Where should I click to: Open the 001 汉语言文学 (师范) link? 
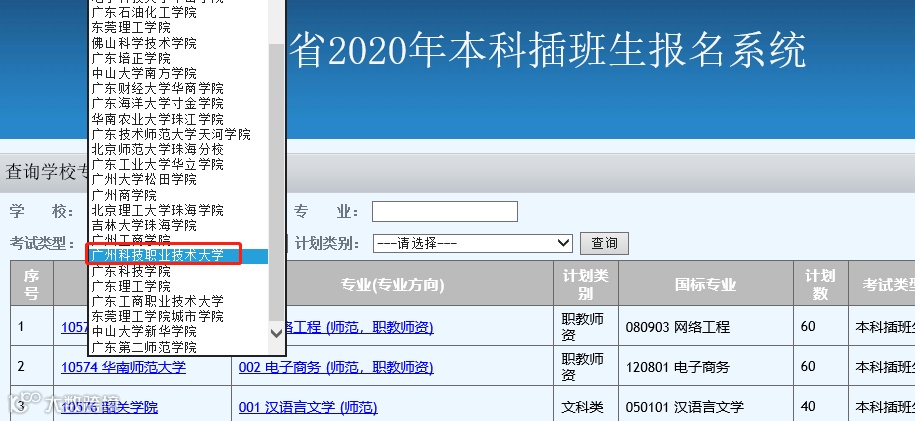308,407
